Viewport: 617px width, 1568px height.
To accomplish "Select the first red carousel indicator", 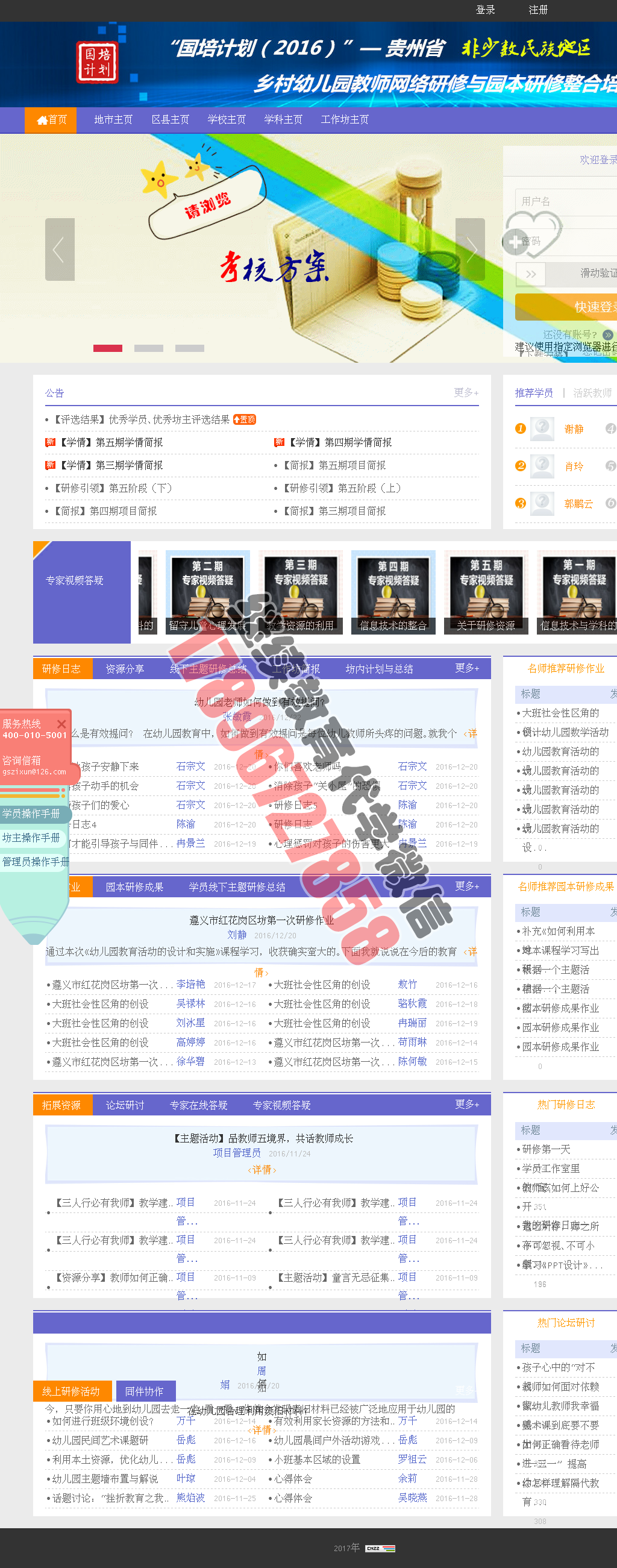I will click(108, 348).
